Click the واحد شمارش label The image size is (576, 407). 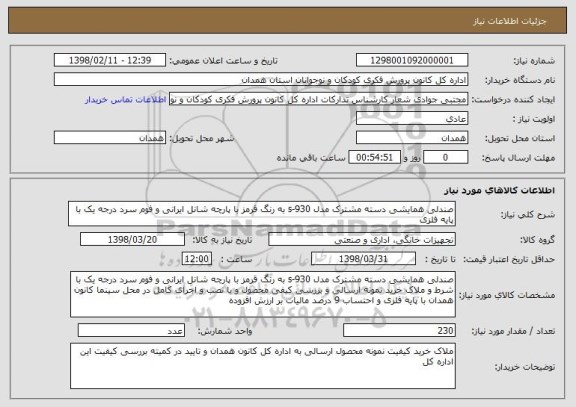pos(225,331)
